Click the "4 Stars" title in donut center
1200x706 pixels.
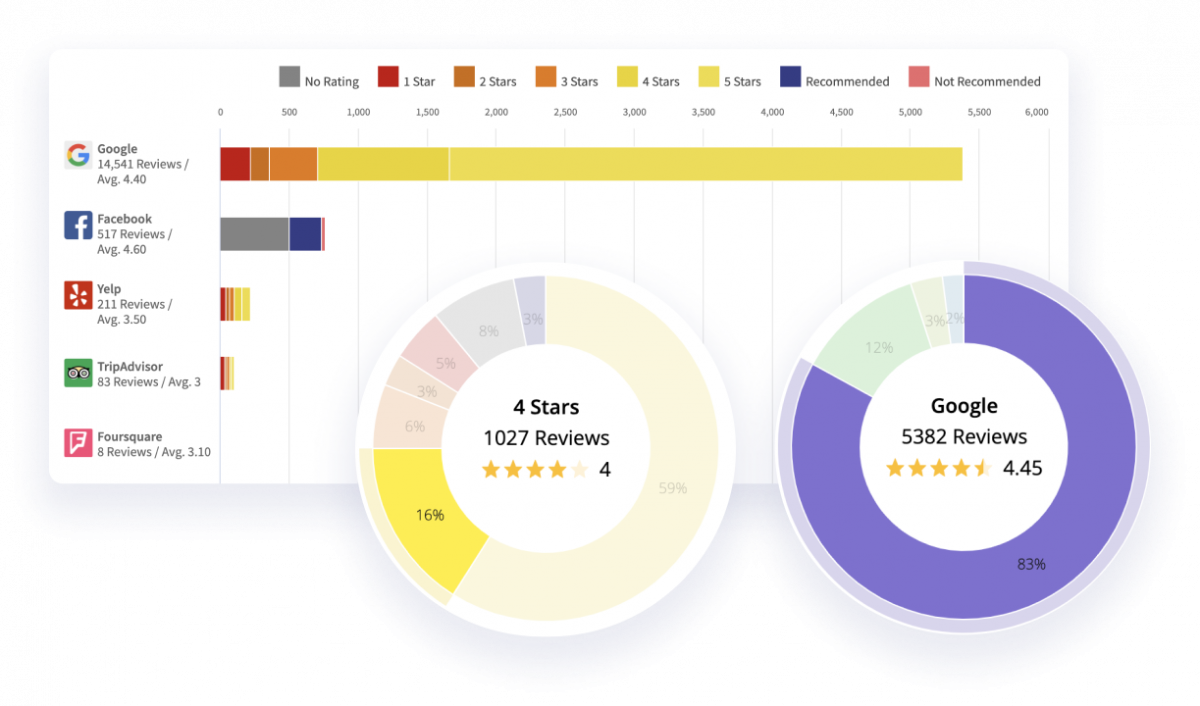pyautogui.click(x=546, y=407)
